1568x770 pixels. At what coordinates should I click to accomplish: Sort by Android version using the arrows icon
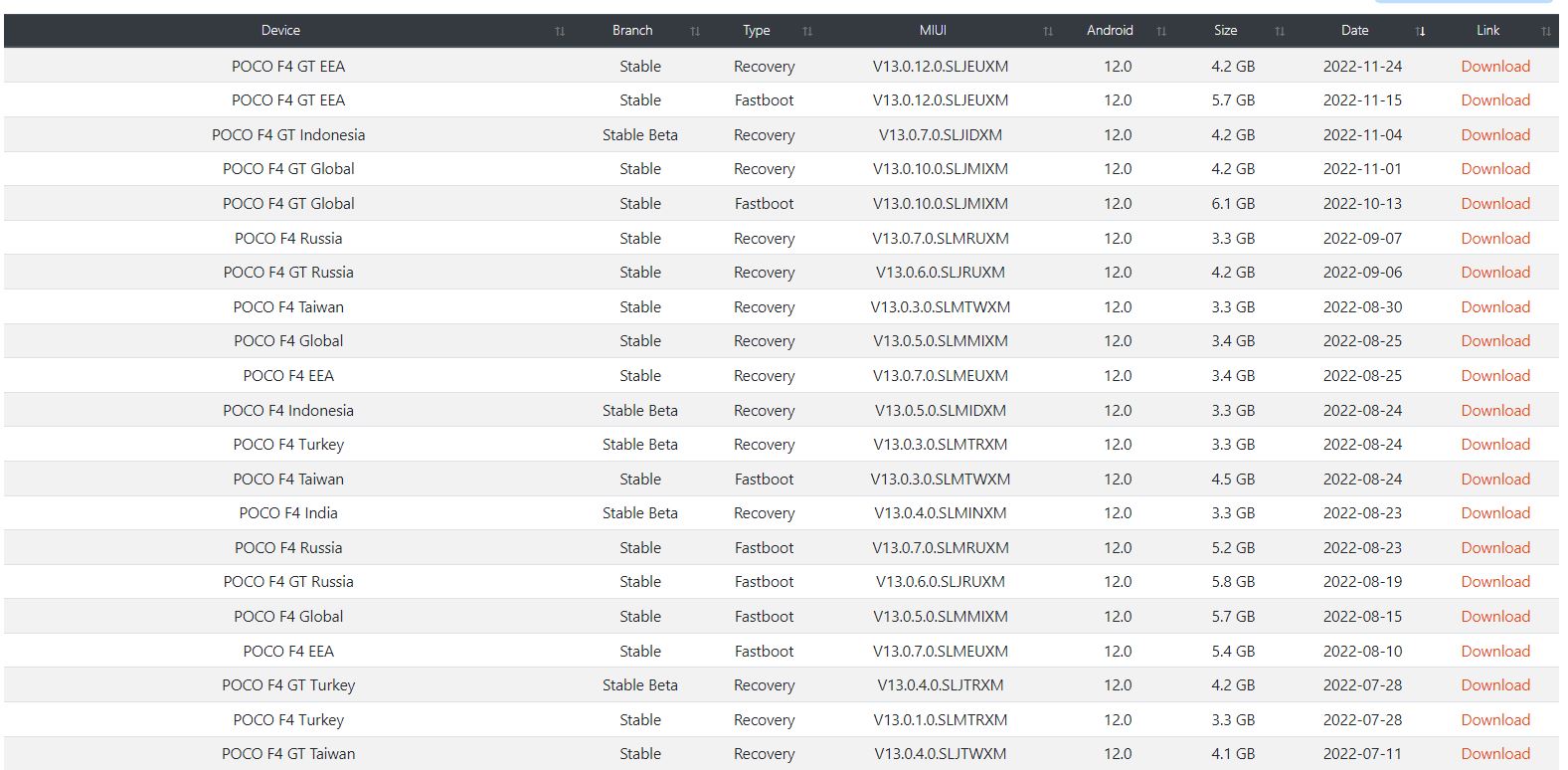point(1161,31)
